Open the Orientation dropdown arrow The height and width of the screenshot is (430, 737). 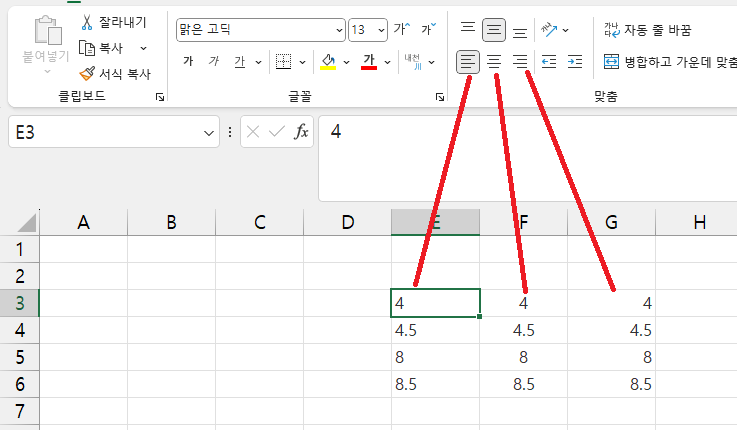pos(565,31)
